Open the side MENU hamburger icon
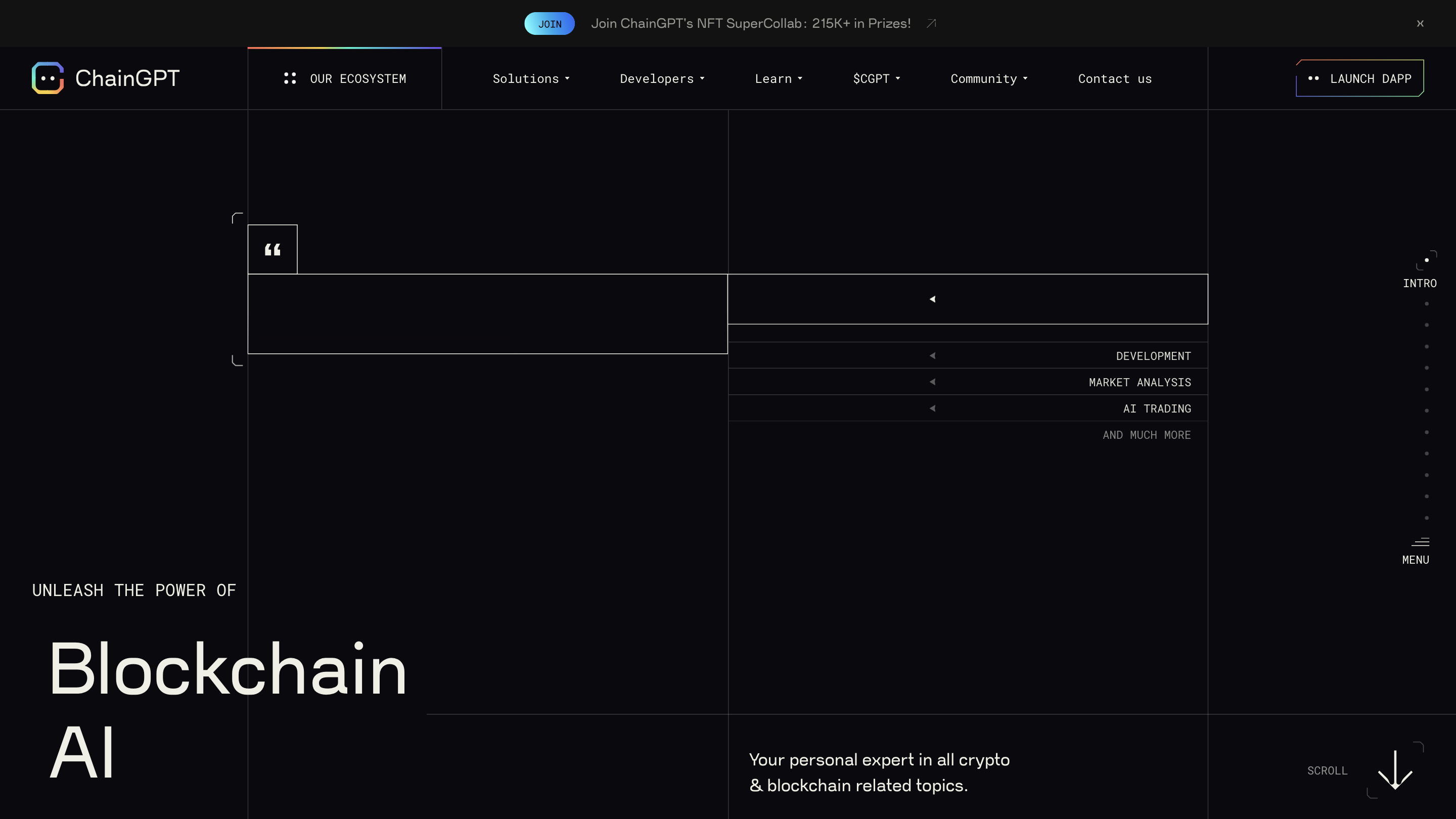This screenshot has height=819, width=1456. tap(1421, 542)
